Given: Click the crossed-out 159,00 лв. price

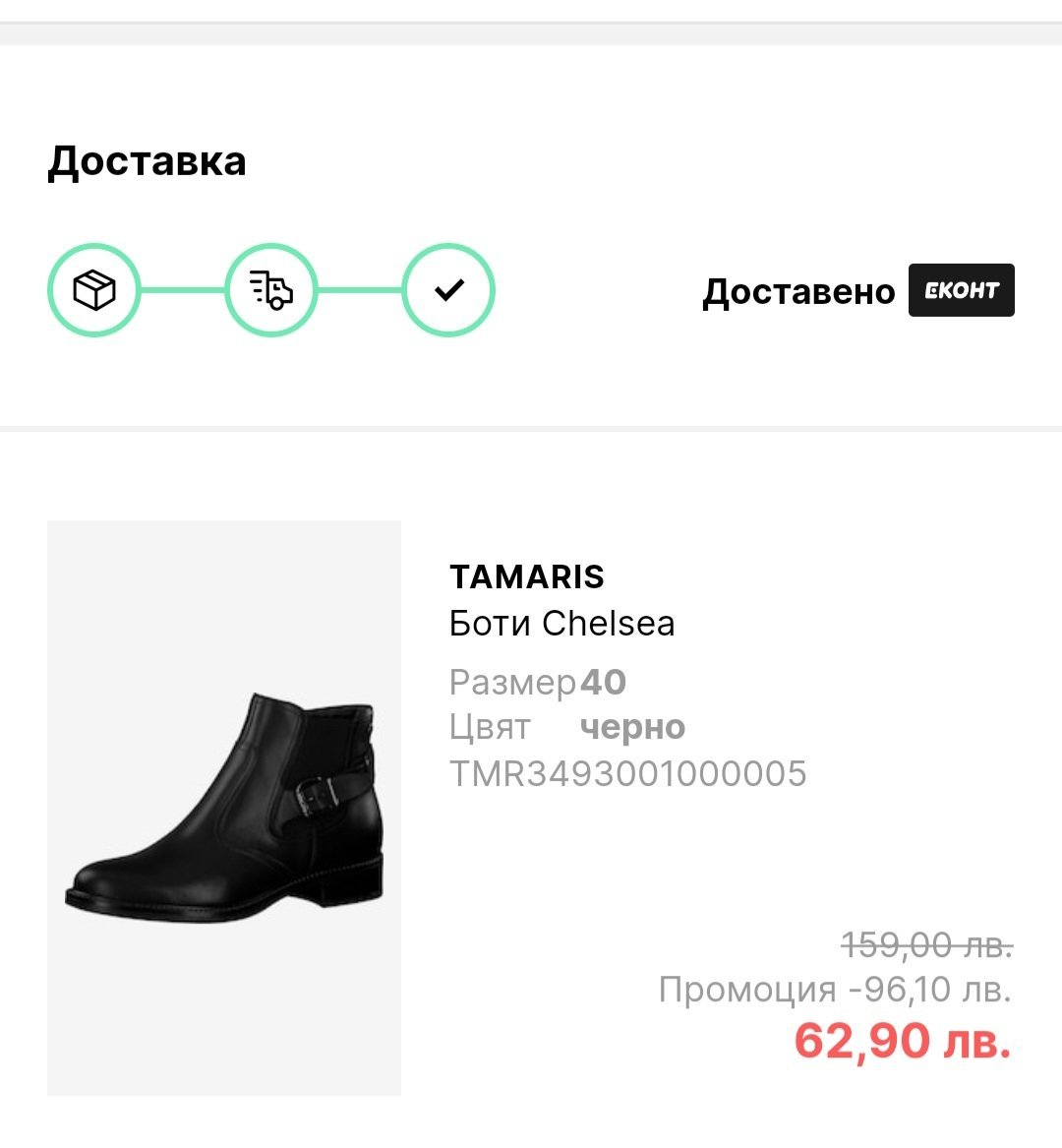Looking at the screenshot, I should [927, 945].
